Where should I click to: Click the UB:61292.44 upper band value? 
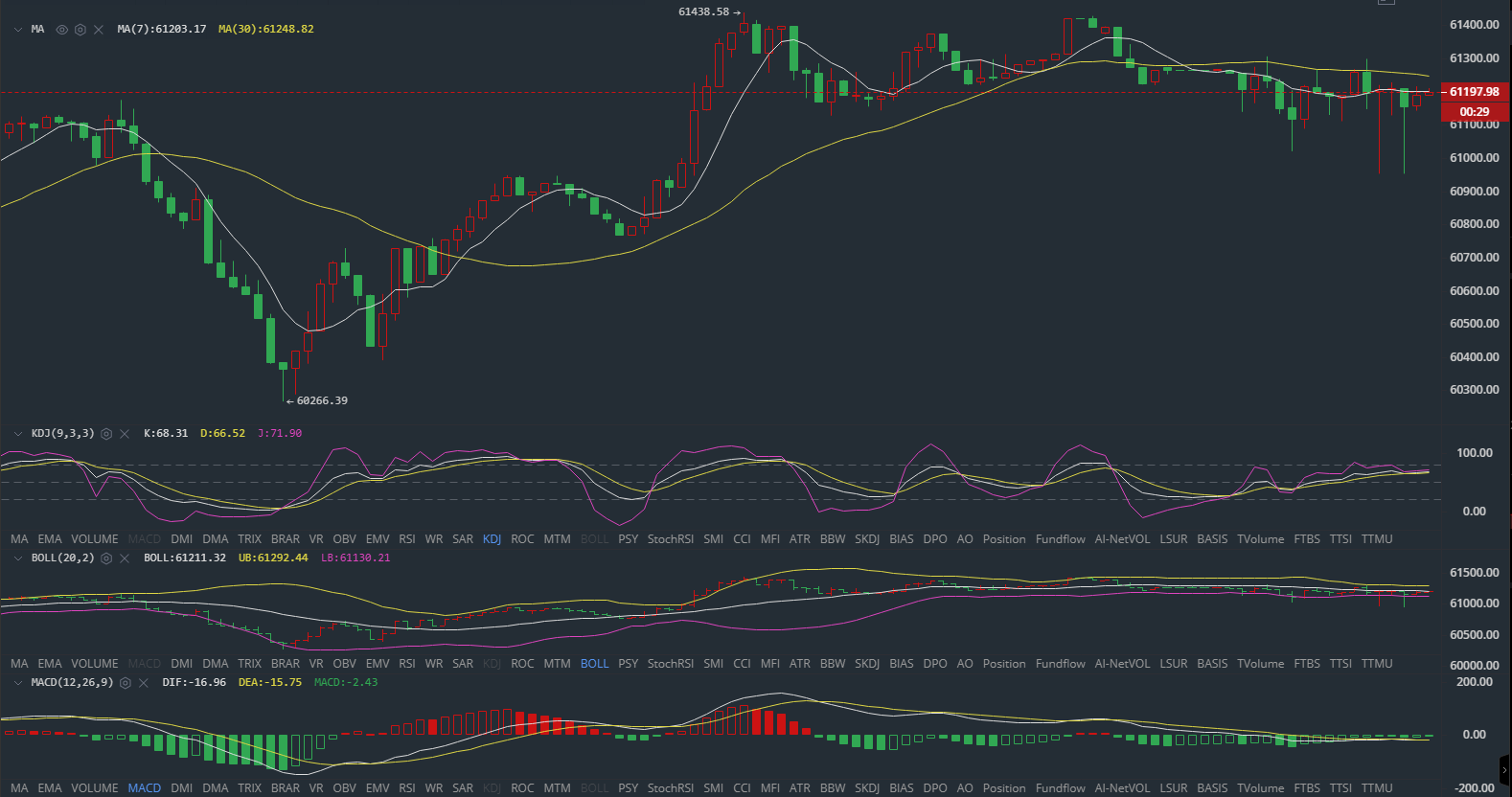(x=273, y=558)
